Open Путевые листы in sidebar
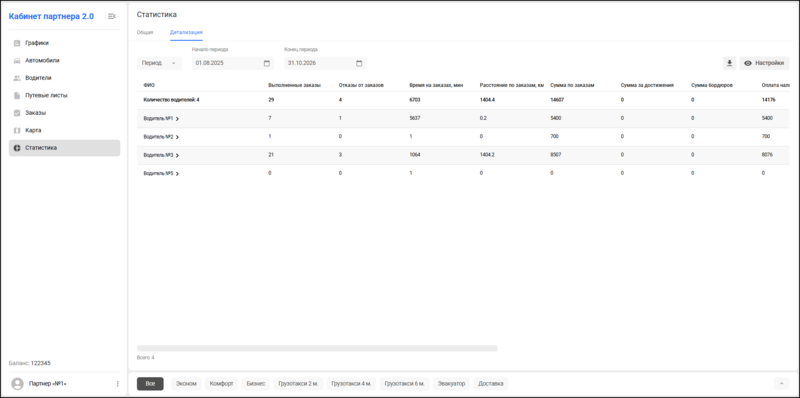800x398 pixels. pyautogui.click(x=64, y=95)
